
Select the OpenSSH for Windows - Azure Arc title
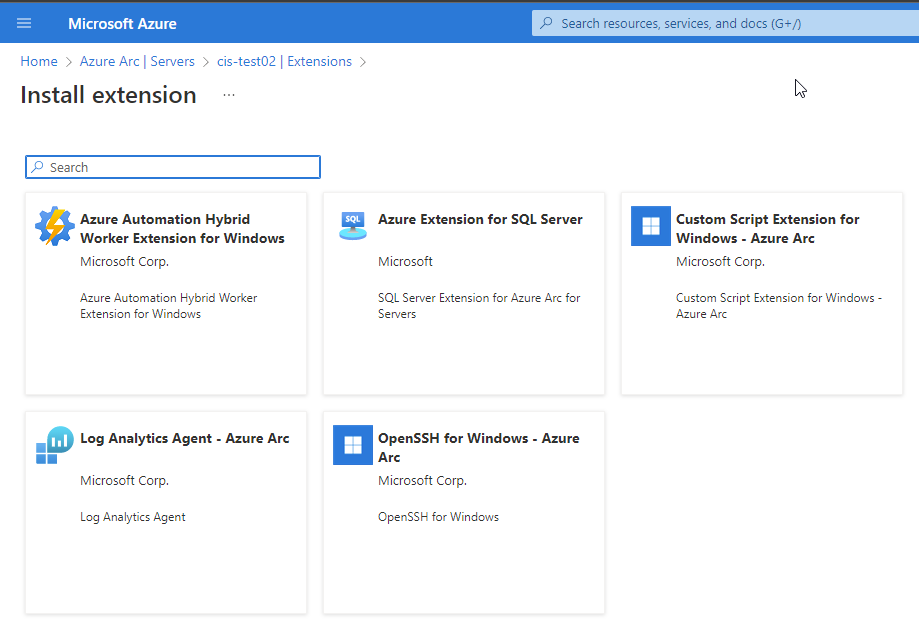479,447
